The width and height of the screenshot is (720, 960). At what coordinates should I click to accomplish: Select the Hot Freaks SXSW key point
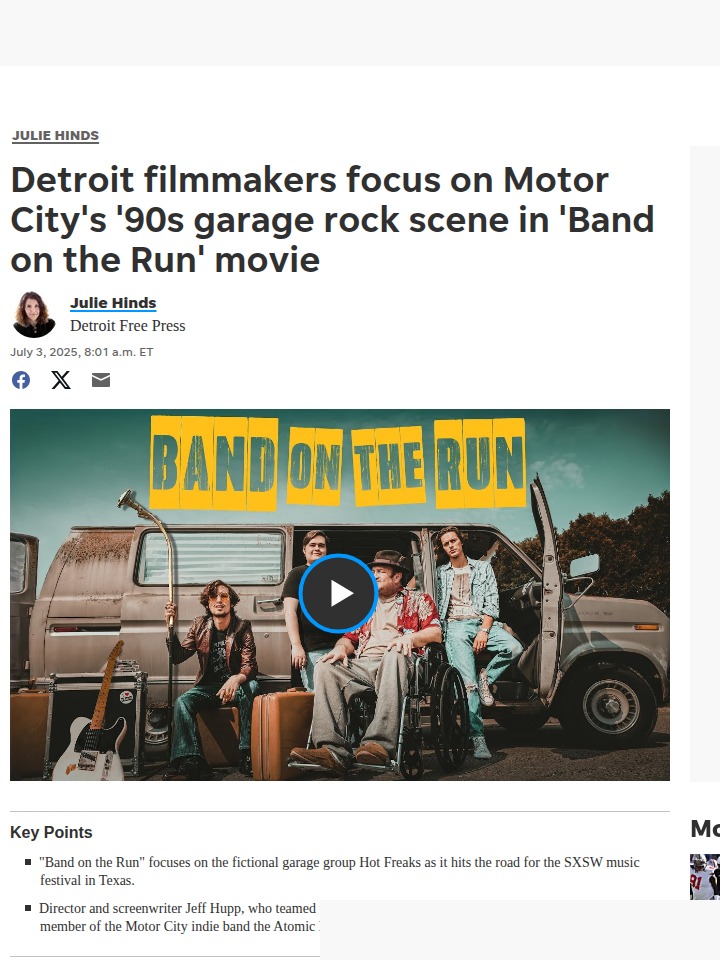click(339, 871)
